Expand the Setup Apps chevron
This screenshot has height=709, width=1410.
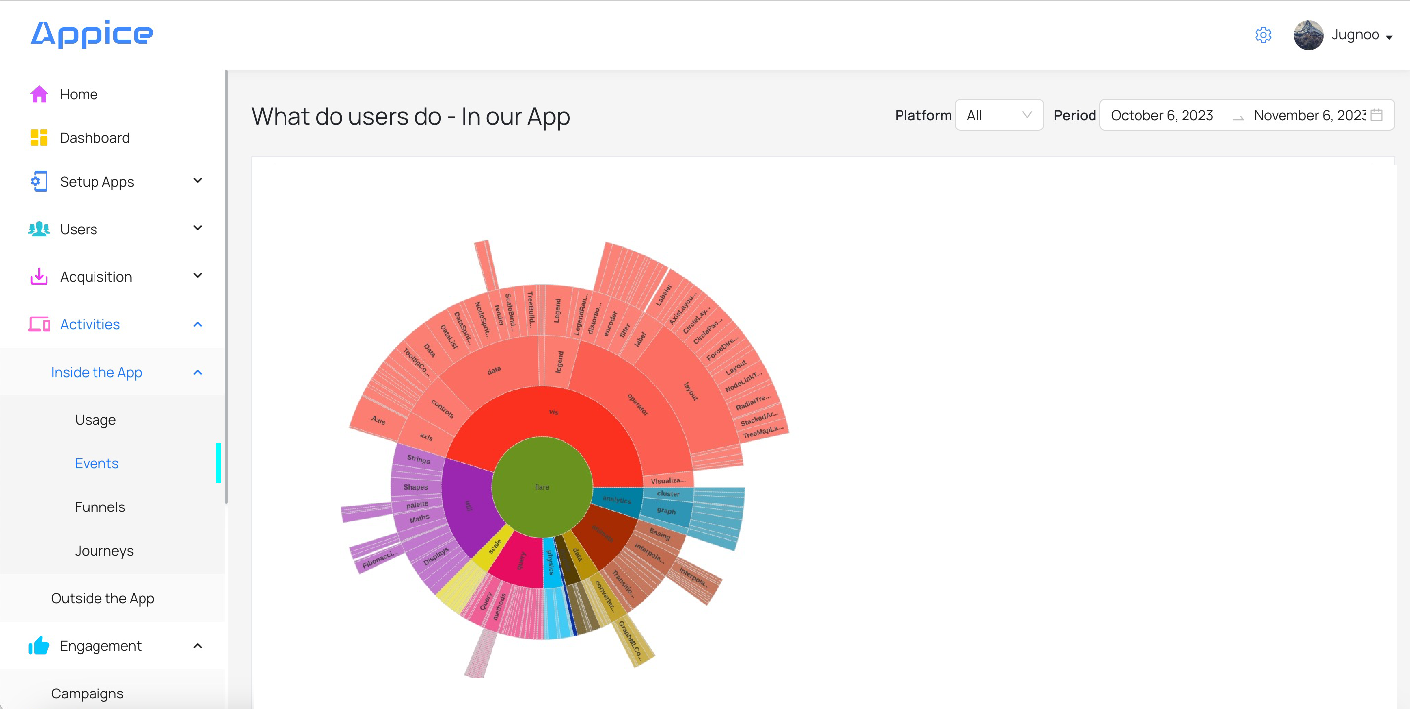point(198,181)
